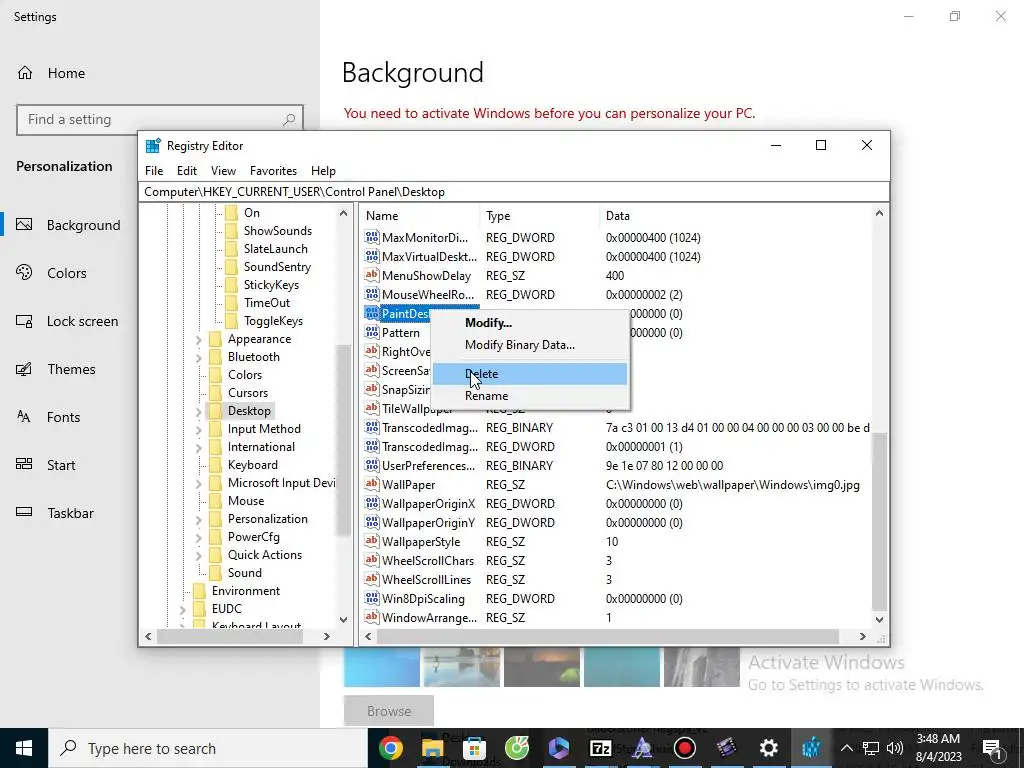Select the WallpaperOriginX value
Image resolution: width=1024 pixels, height=768 pixels.
click(x=428, y=504)
